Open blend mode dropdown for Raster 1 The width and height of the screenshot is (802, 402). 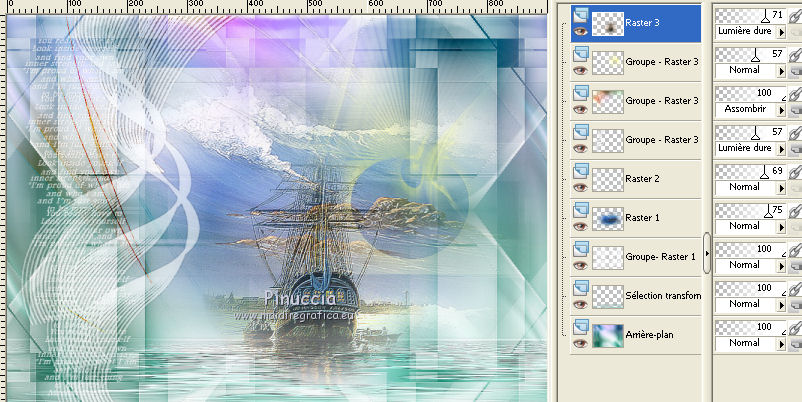coord(782,227)
